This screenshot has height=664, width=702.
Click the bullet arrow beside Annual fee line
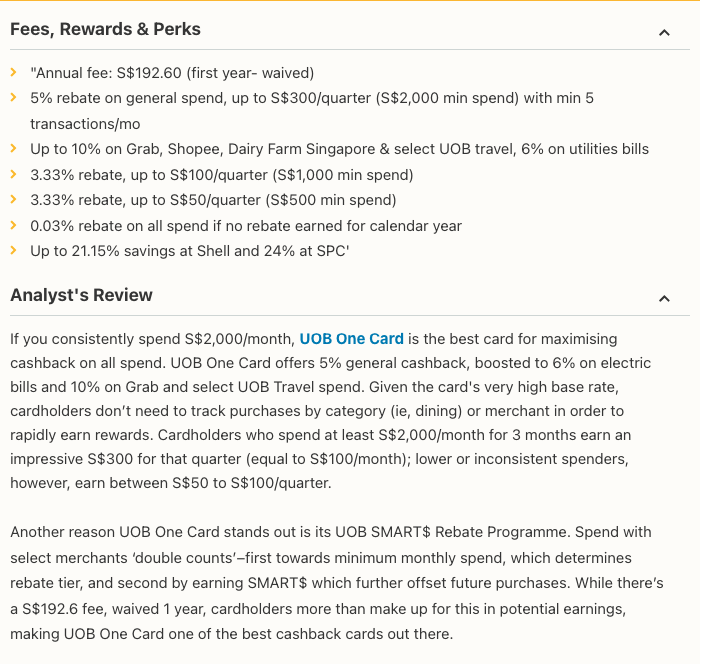pyautogui.click(x=13, y=73)
